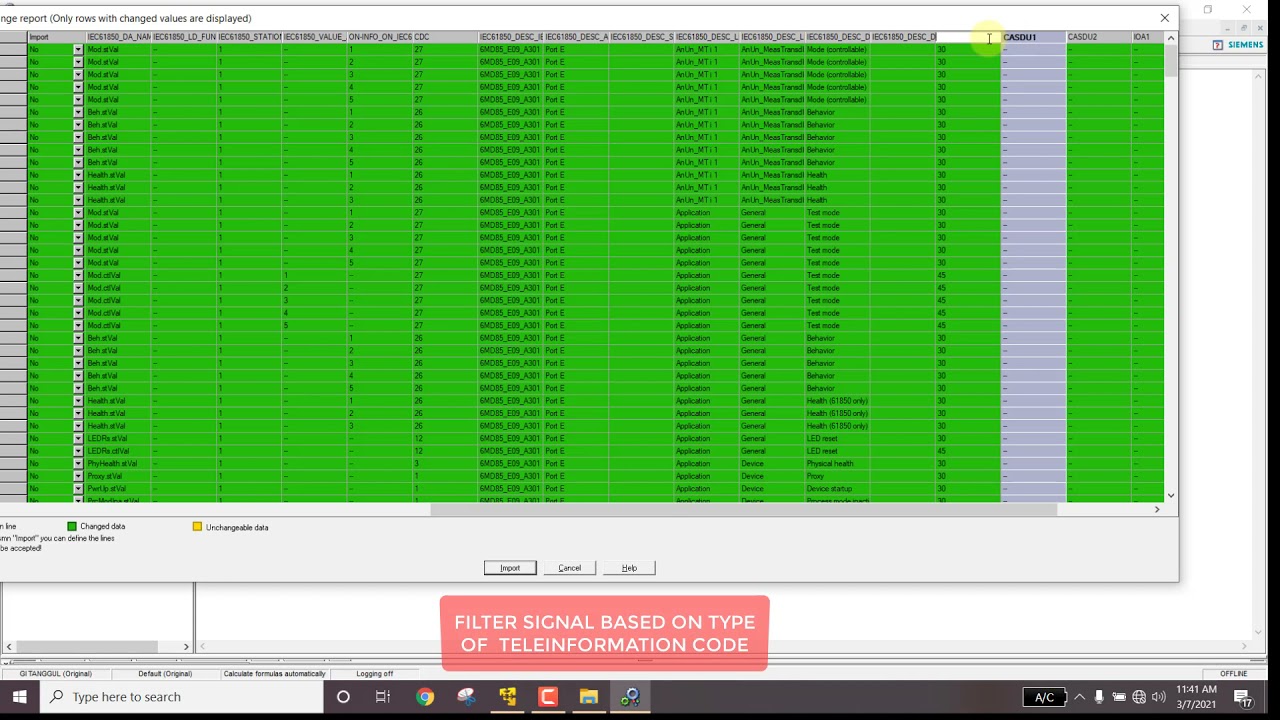Click the grid's scroll right arrow

[1157, 510]
